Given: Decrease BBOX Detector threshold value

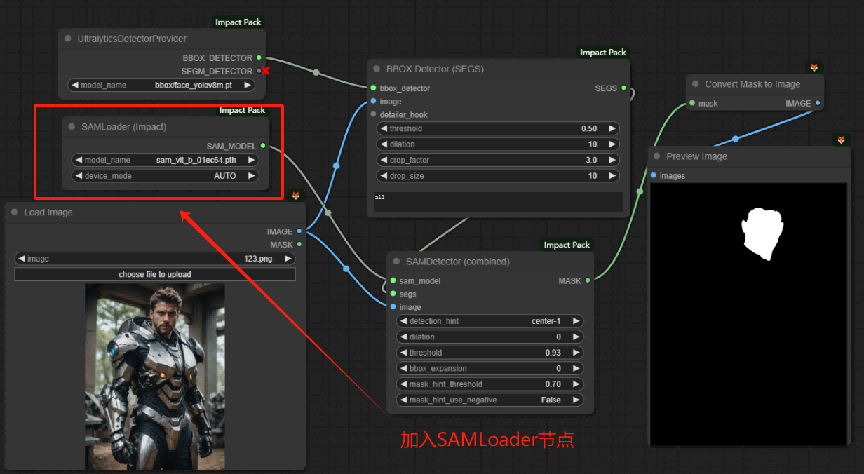Looking at the screenshot, I should (x=384, y=129).
